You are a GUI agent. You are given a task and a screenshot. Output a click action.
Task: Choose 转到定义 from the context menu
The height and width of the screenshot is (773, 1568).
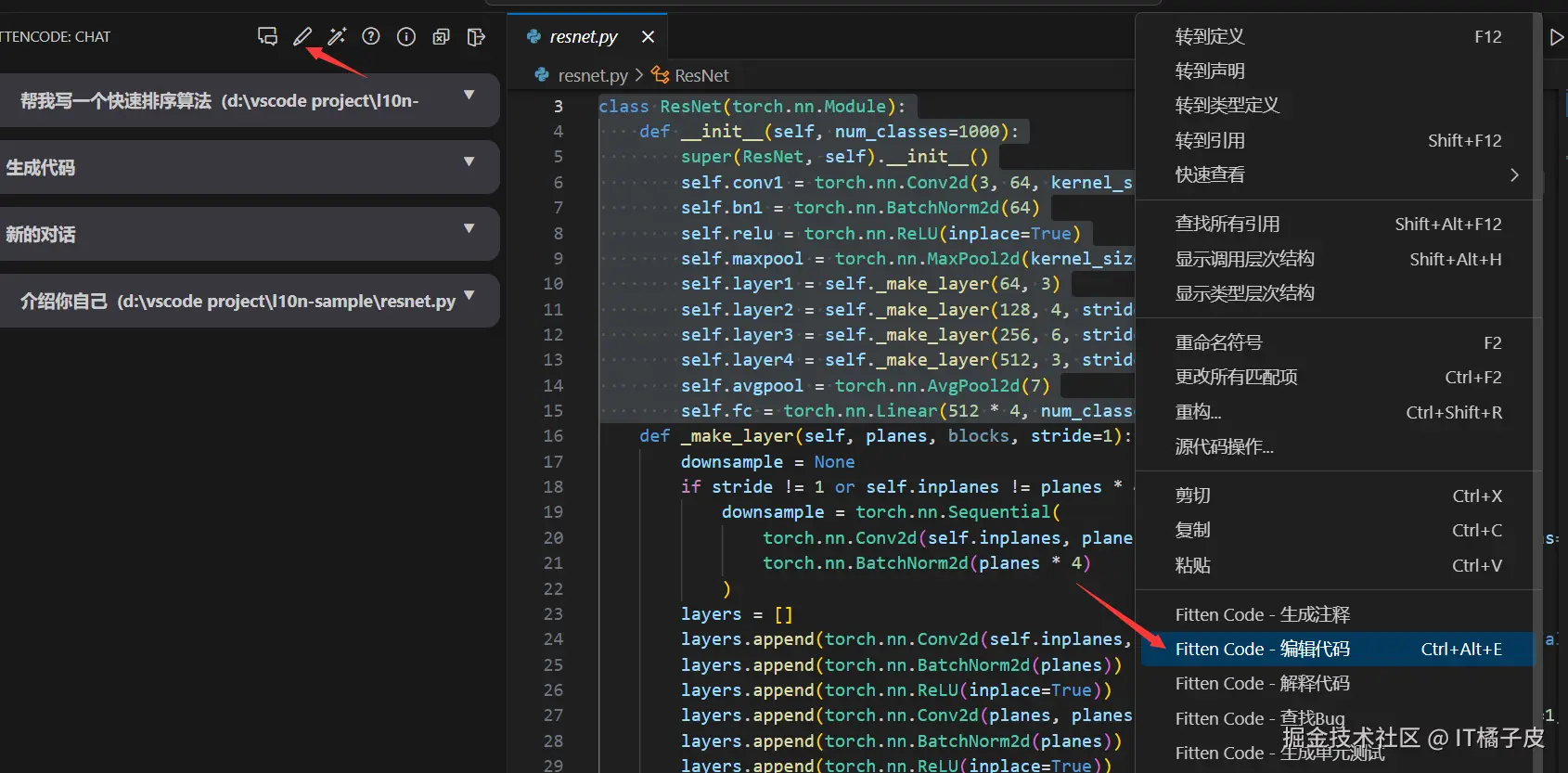click(x=1338, y=36)
